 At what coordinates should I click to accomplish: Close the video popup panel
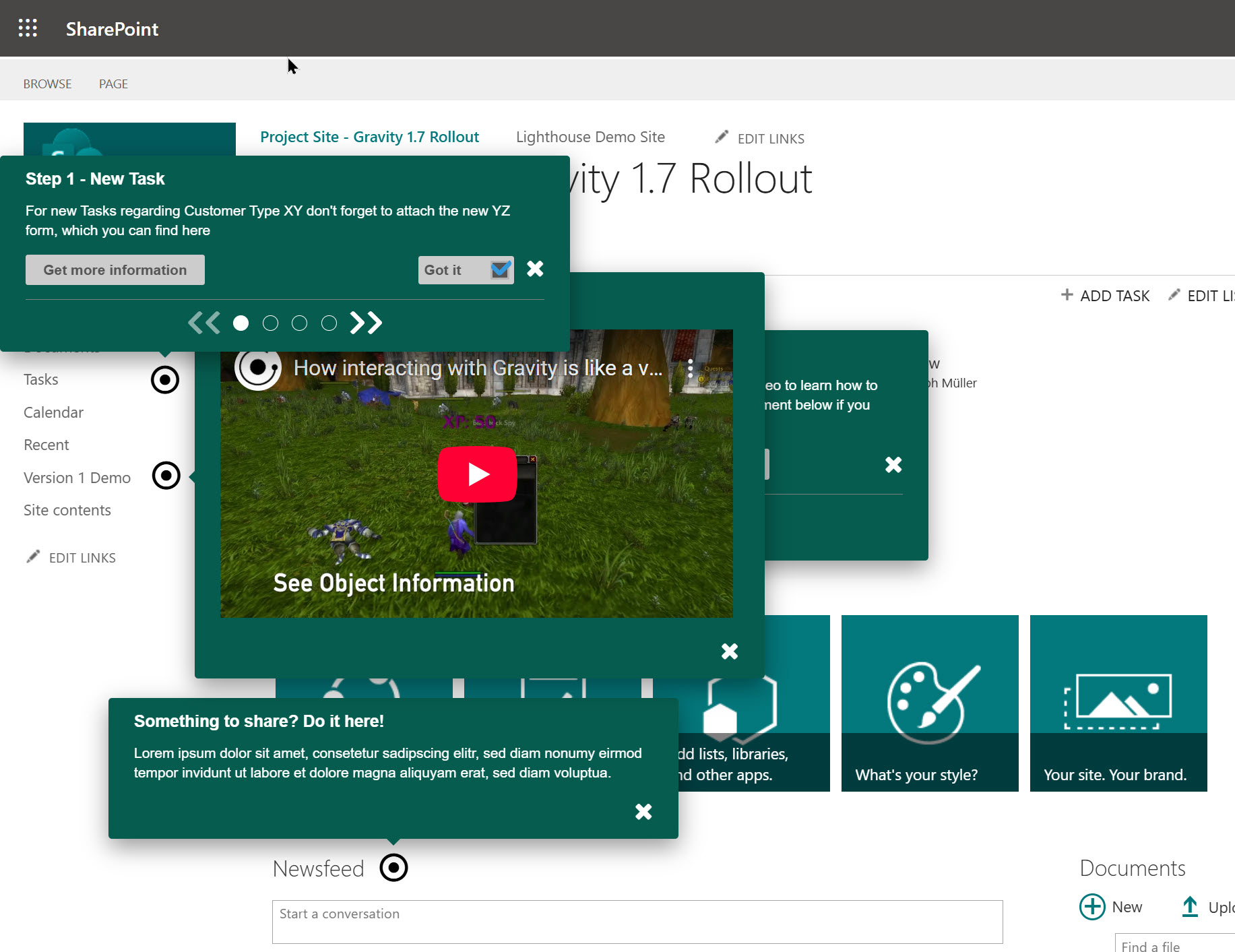[x=730, y=651]
